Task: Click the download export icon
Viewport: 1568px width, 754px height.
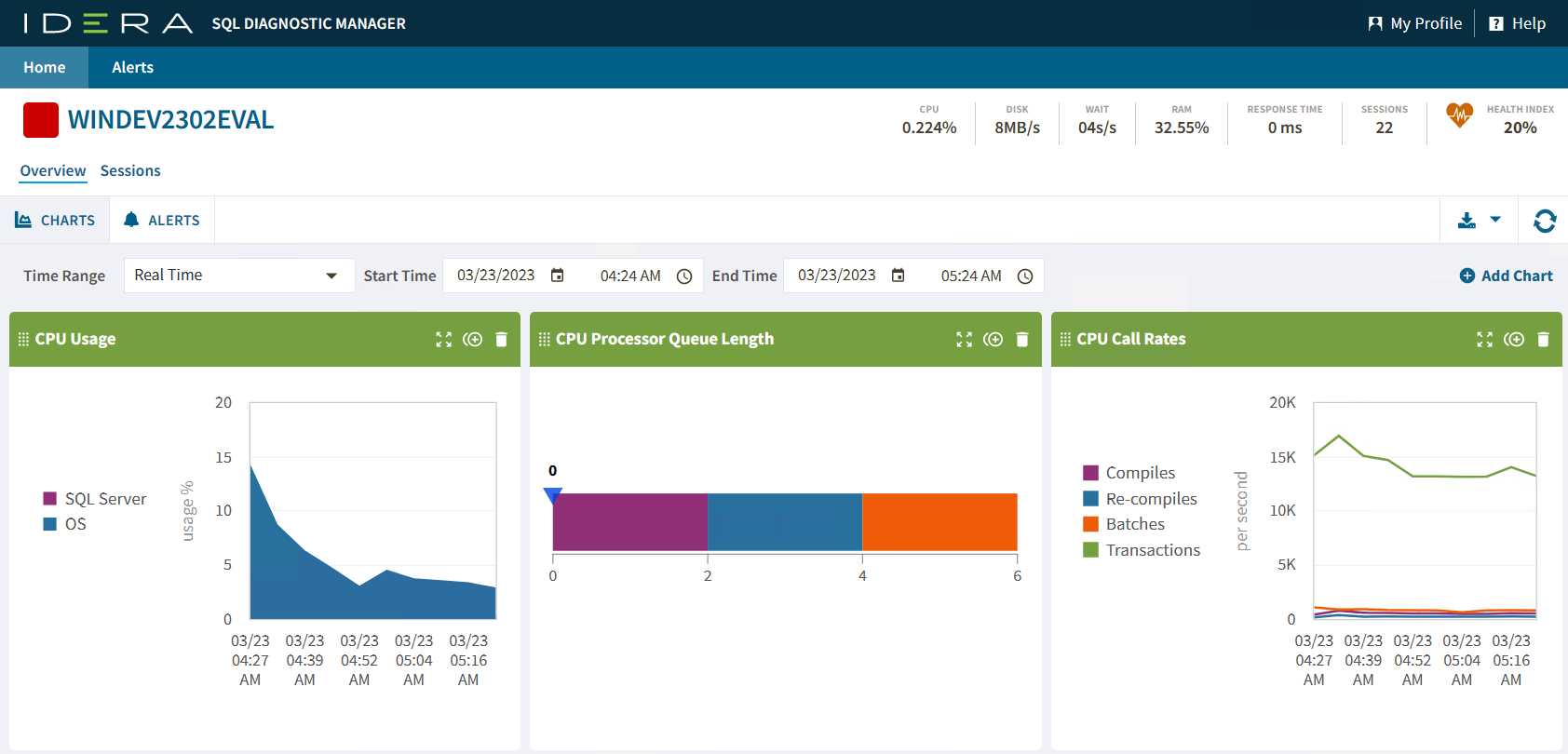Action: (1467, 221)
